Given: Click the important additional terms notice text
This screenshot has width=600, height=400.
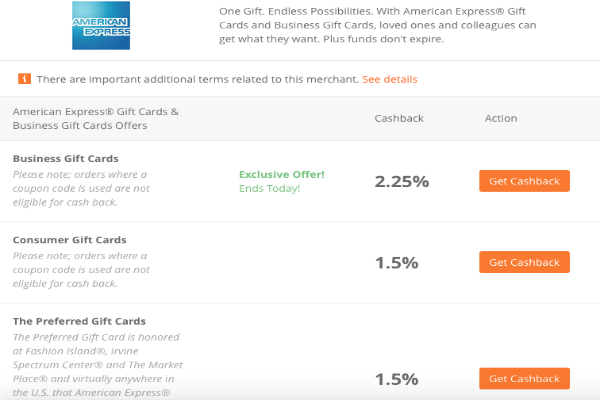Looking at the screenshot, I should (x=198, y=79).
